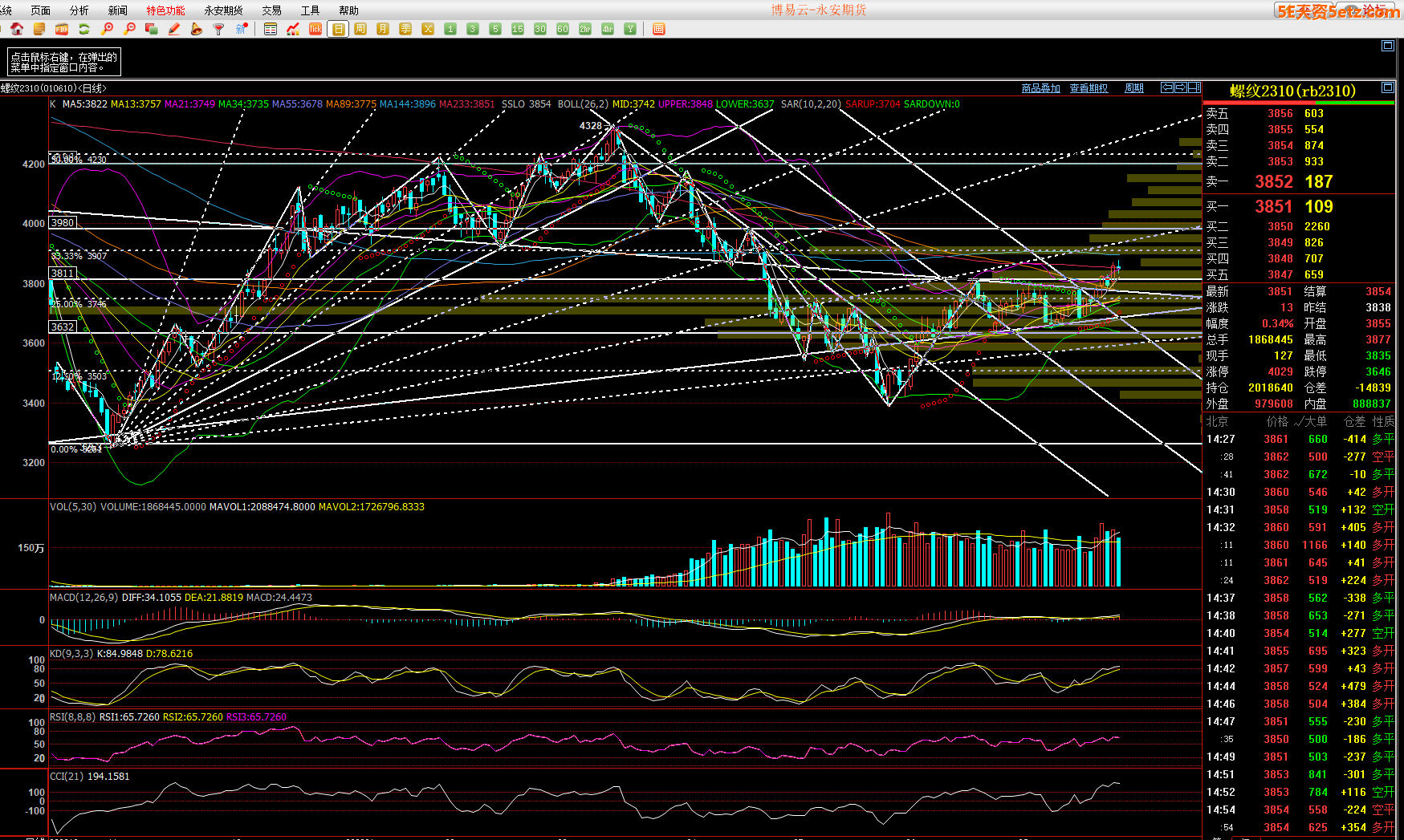The width and height of the screenshot is (1404, 840).
Task: Zoom in with the plus magnifier
Action: click(107, 29)
